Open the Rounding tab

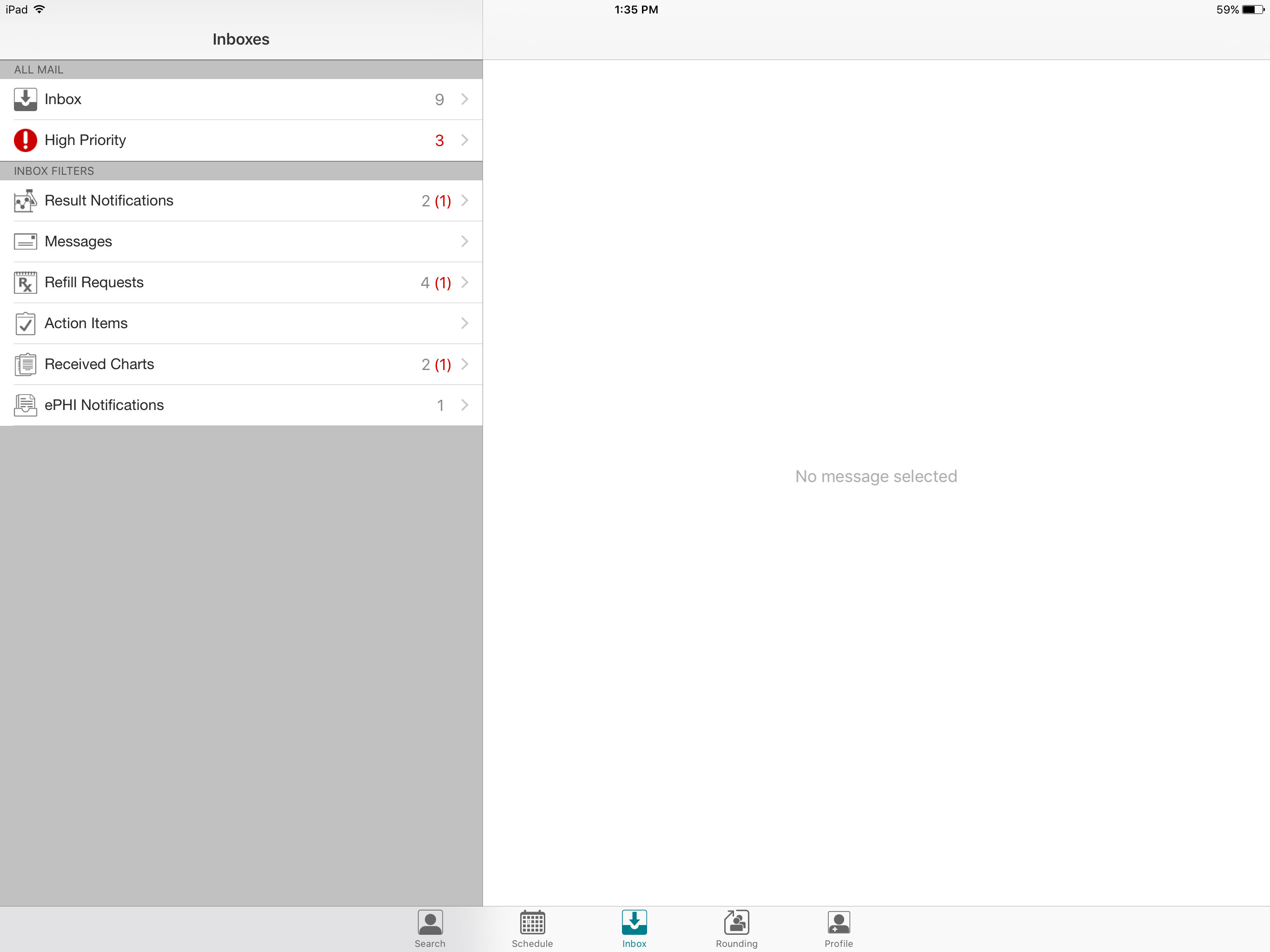coord(737,928)
